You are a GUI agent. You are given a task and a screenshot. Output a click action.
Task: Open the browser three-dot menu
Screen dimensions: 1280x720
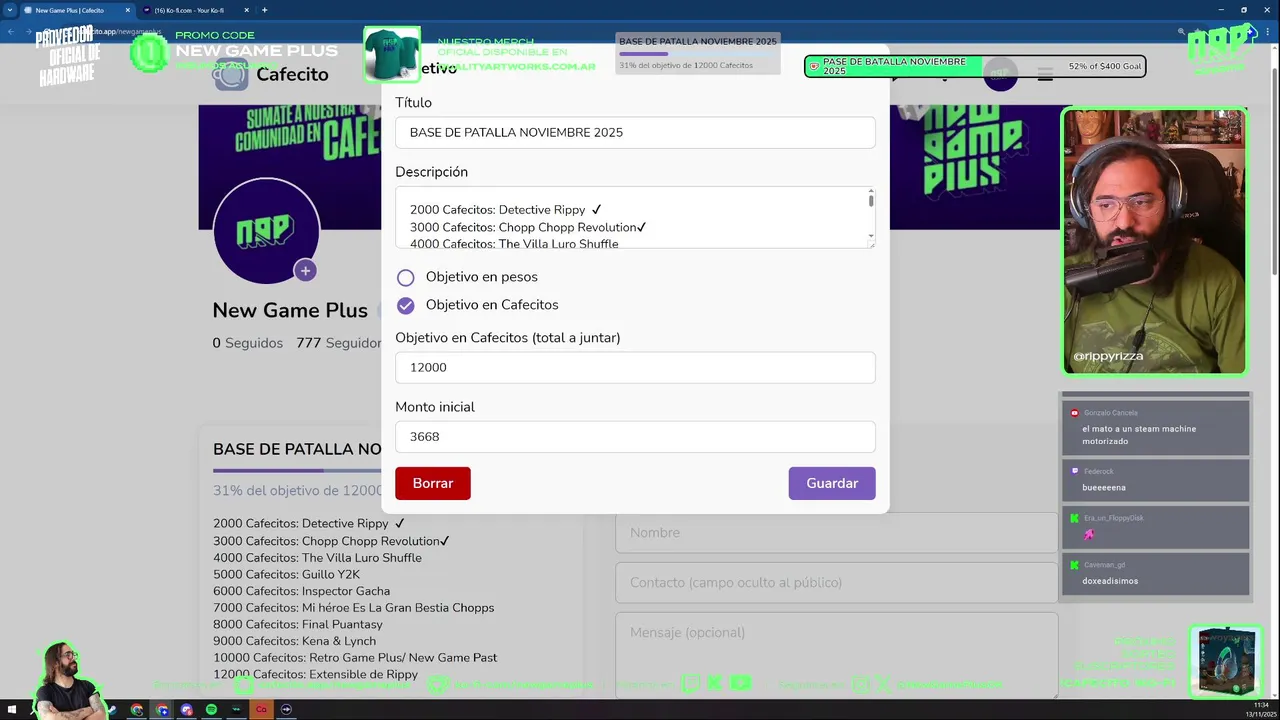click(1270, 32)
